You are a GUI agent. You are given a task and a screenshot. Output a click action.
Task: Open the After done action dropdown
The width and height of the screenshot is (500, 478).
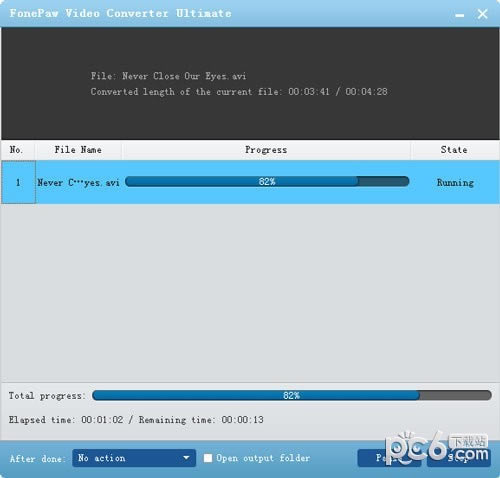(134, 458)
